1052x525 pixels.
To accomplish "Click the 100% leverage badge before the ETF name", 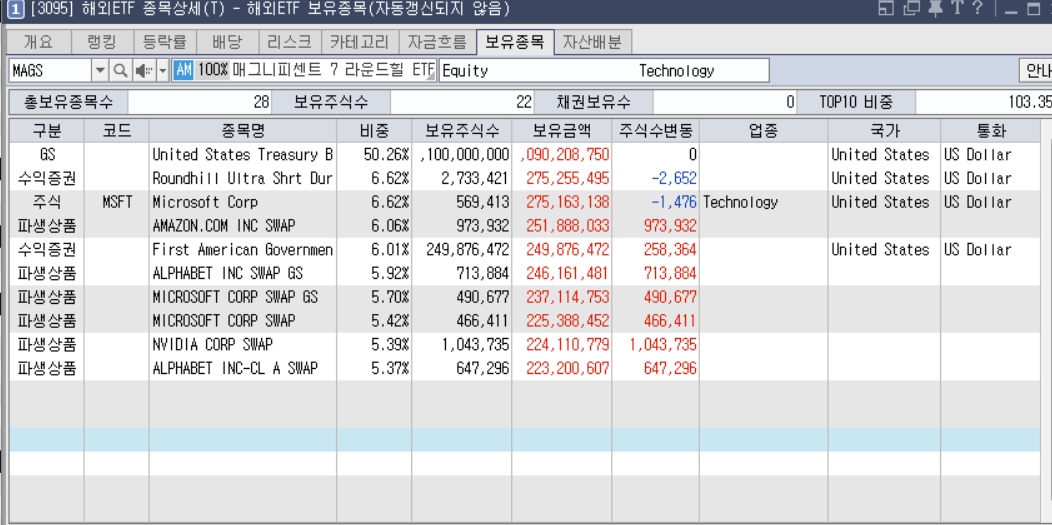I will [x=213, y=70].
